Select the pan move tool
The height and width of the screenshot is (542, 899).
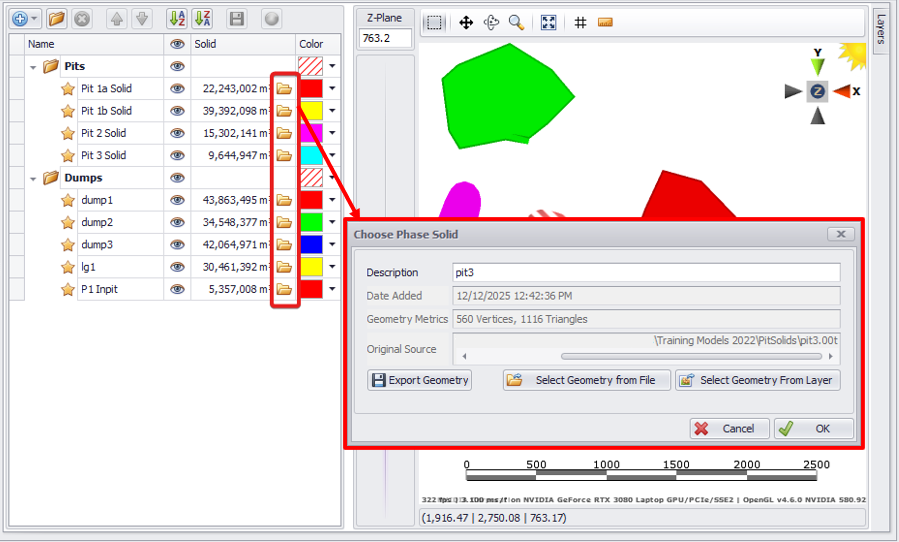(x=466, y=23)
